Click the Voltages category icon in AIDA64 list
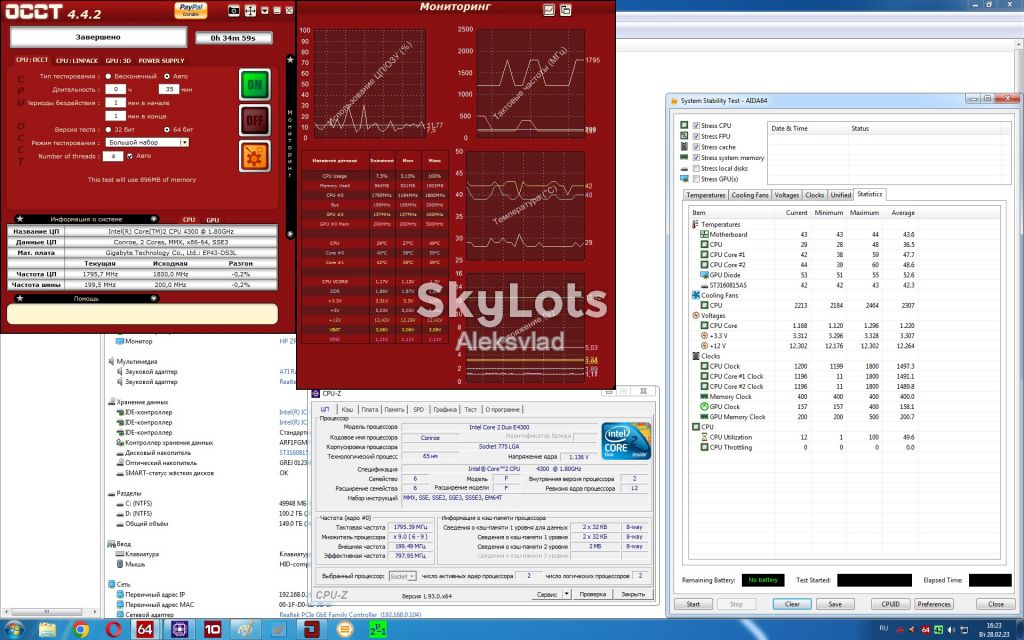 tap(696, 315)
